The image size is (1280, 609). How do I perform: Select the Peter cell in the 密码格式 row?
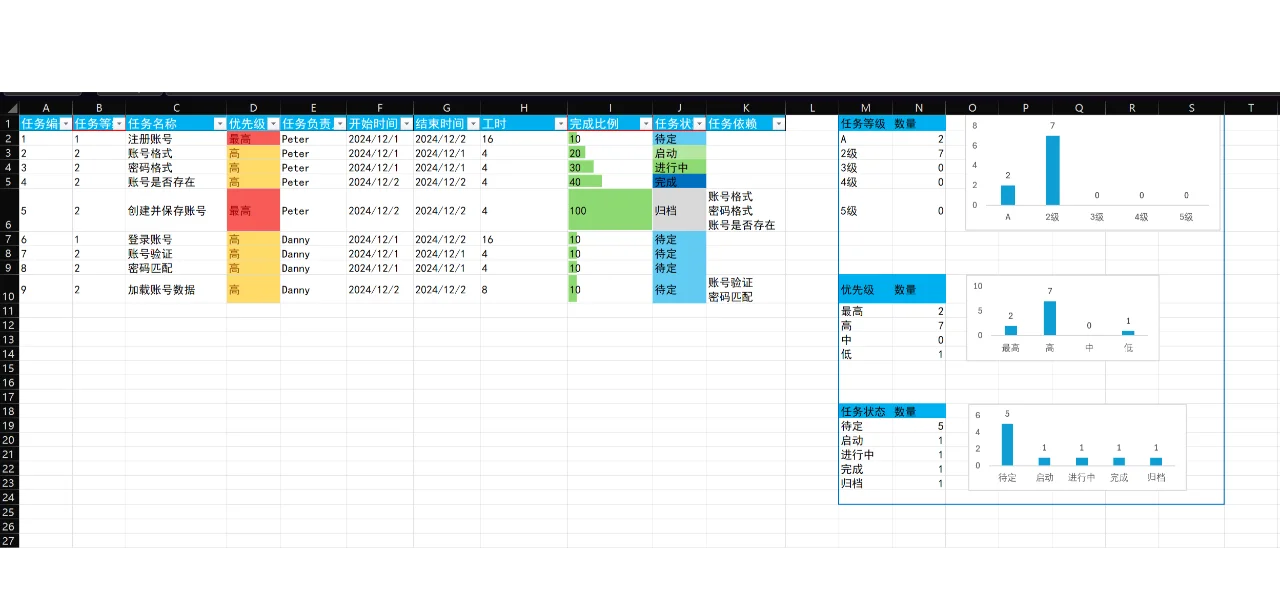[313, 168]
